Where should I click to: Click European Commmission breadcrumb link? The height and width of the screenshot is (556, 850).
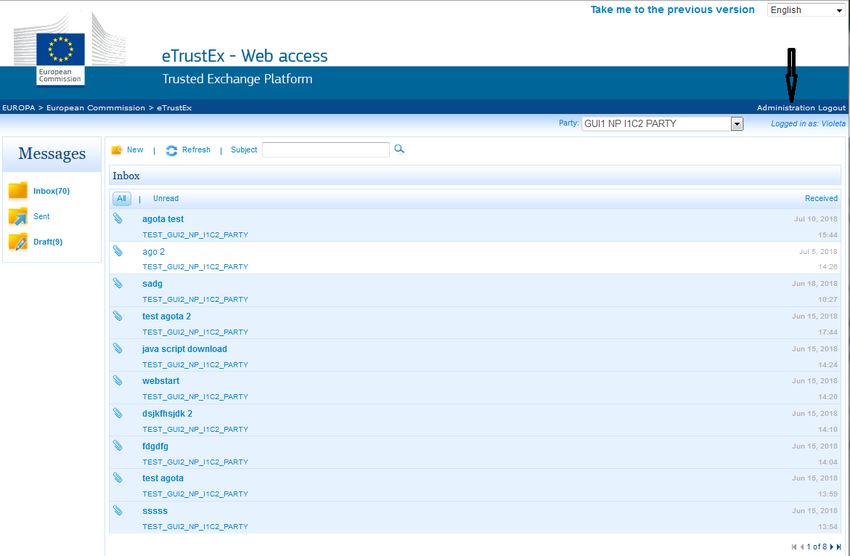pyautogui.click(x=96, y=108)
